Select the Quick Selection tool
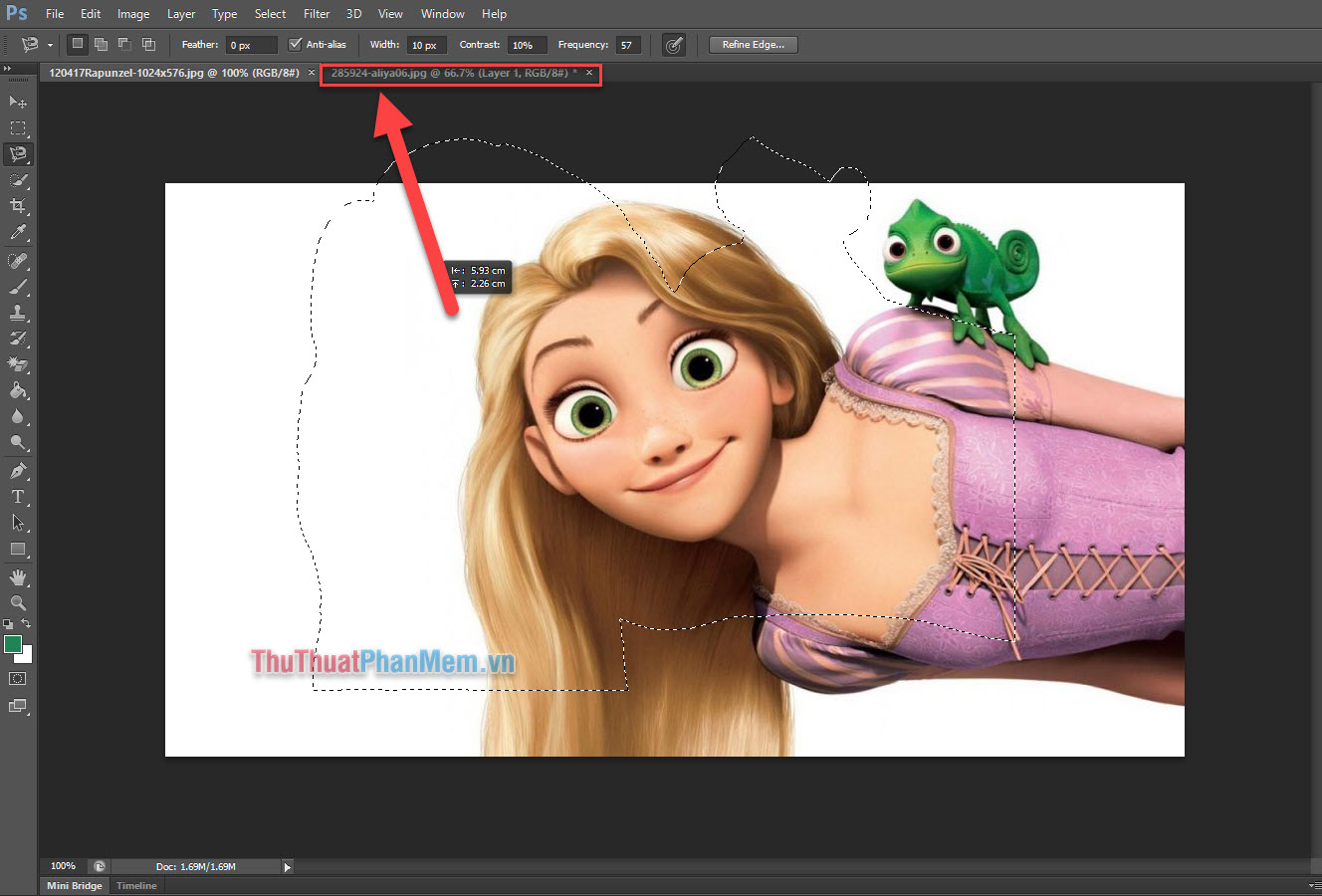1322x896 pixels. coord(18,180)
